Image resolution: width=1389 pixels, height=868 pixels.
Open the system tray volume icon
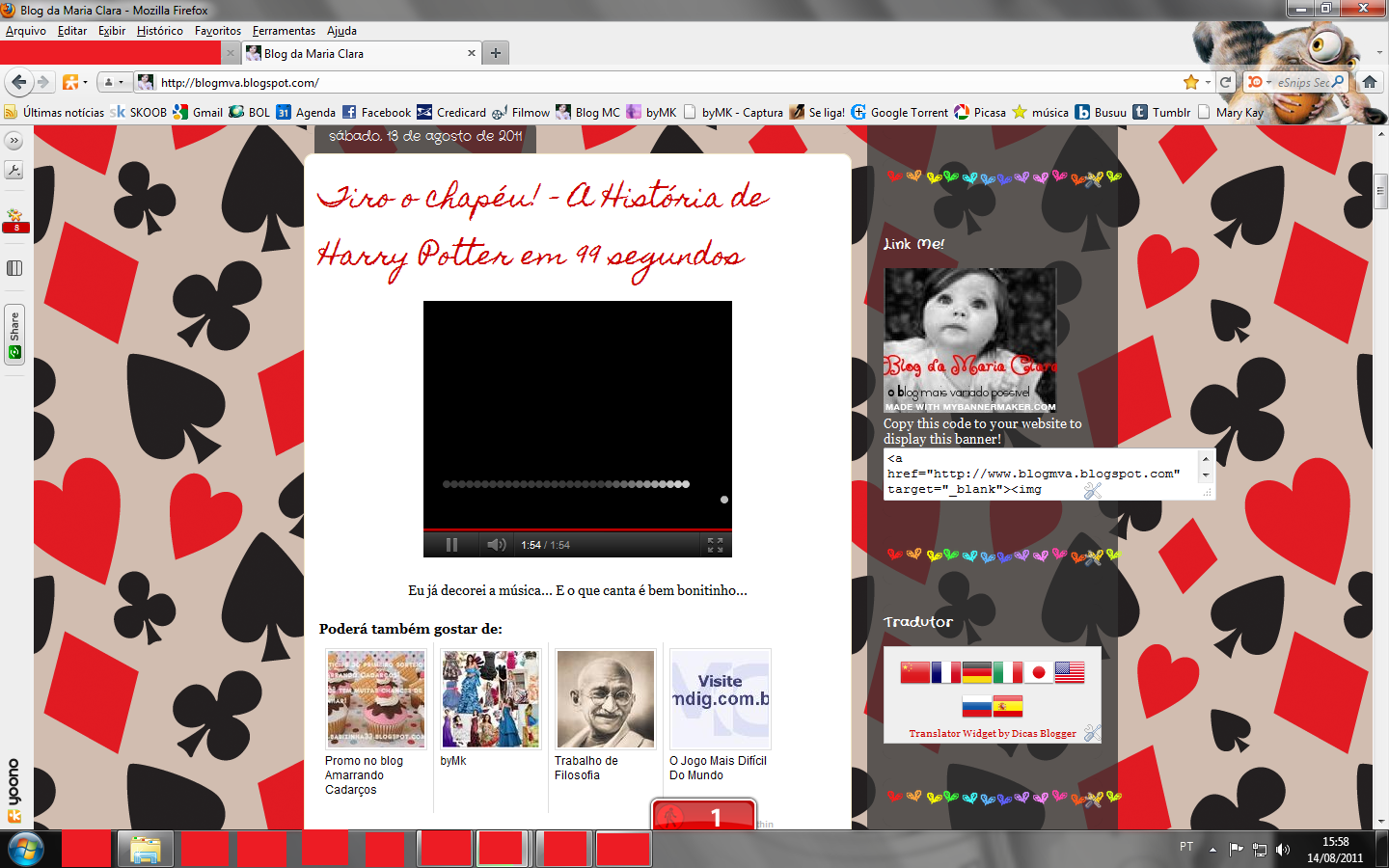pos(1282,850)
